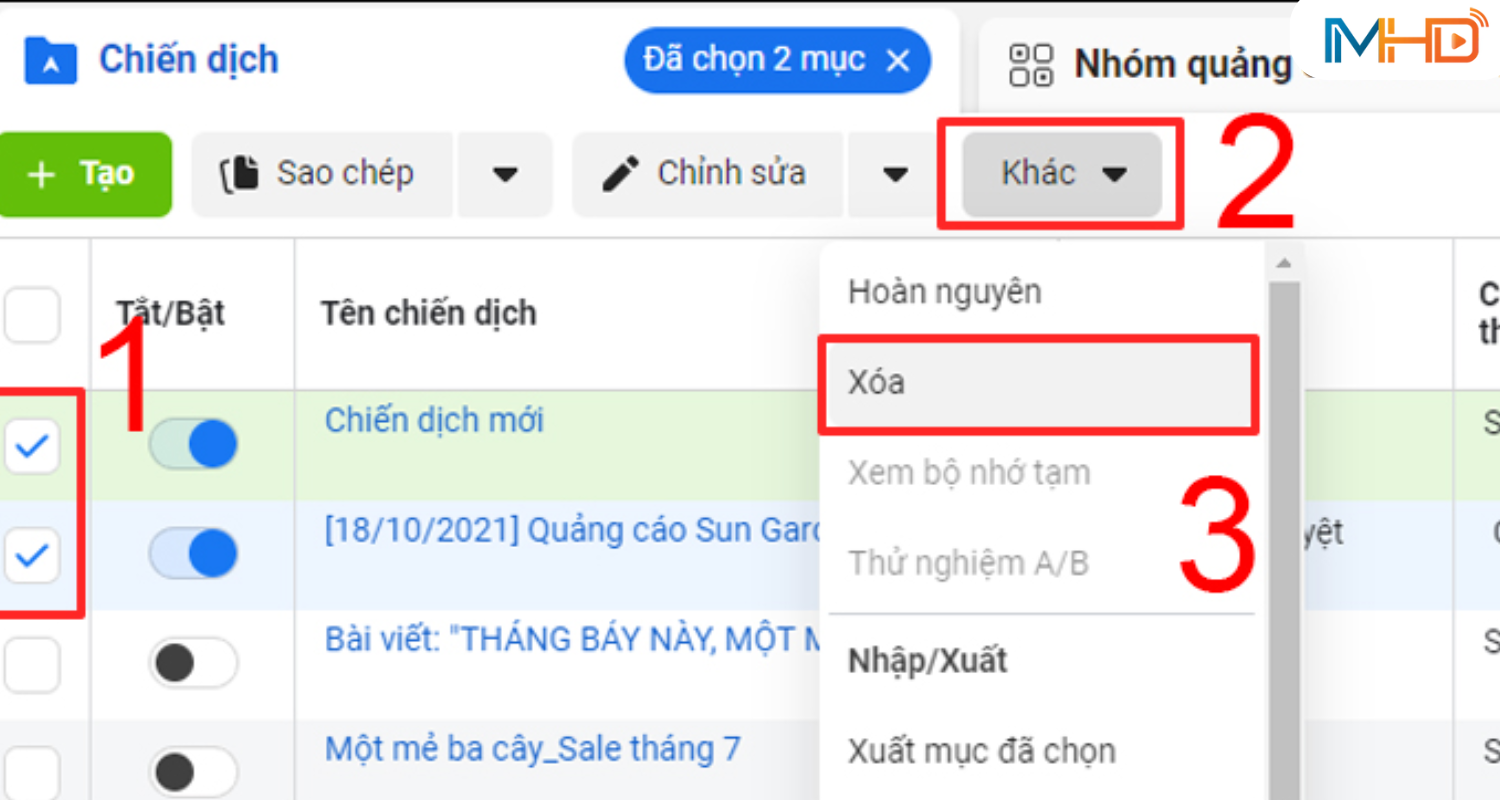Turn on the THÁNG BẢY NÀY campaign toggle

coord(193,663)
